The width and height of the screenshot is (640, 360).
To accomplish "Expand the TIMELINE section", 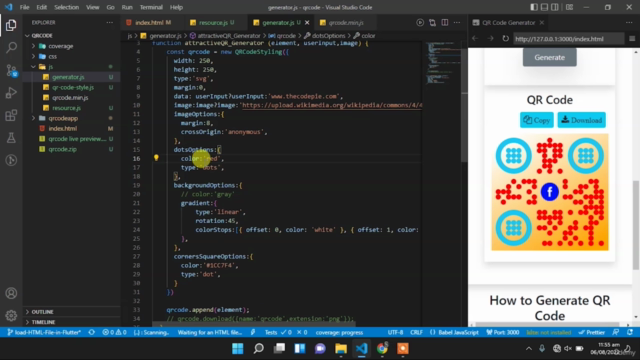I will coord(42,322).
